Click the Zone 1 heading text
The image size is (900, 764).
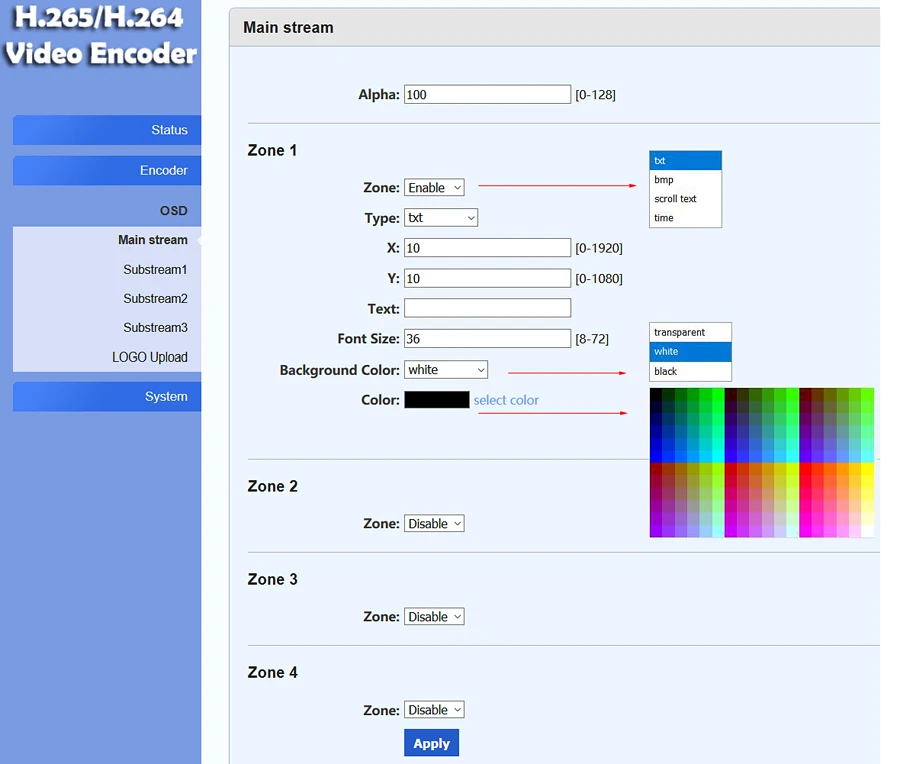point(272,150)
